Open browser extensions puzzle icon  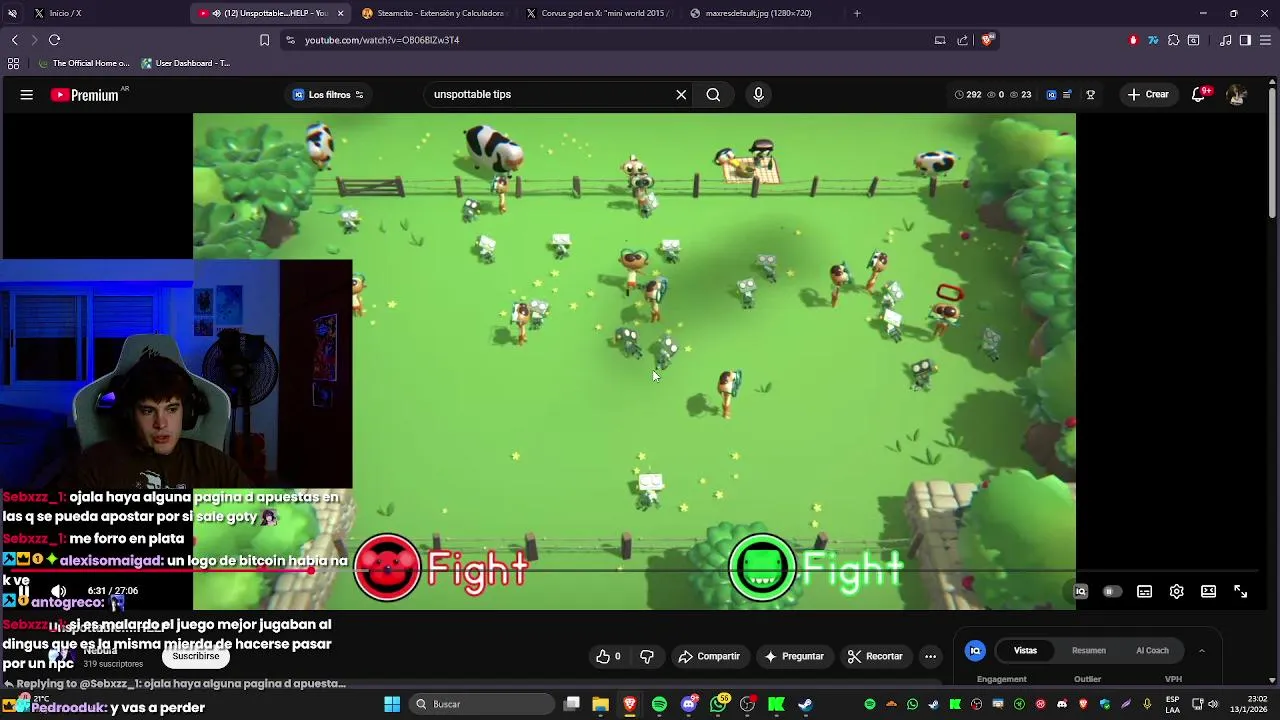pos(1173,40)
